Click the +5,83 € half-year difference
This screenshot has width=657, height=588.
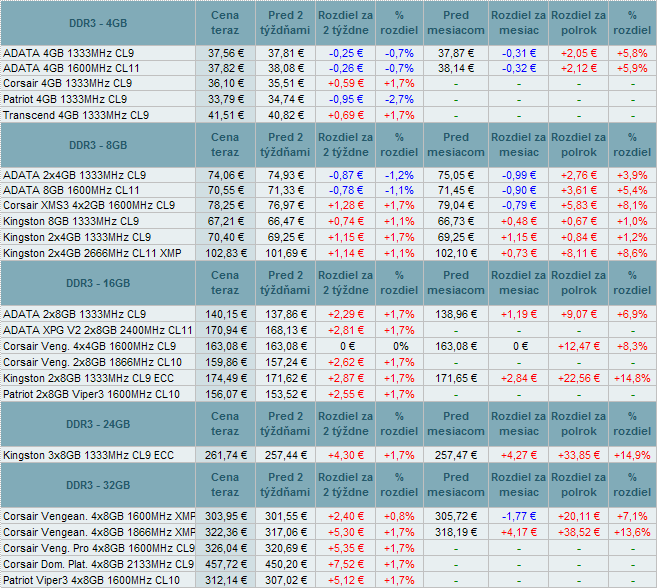(579, 205)
